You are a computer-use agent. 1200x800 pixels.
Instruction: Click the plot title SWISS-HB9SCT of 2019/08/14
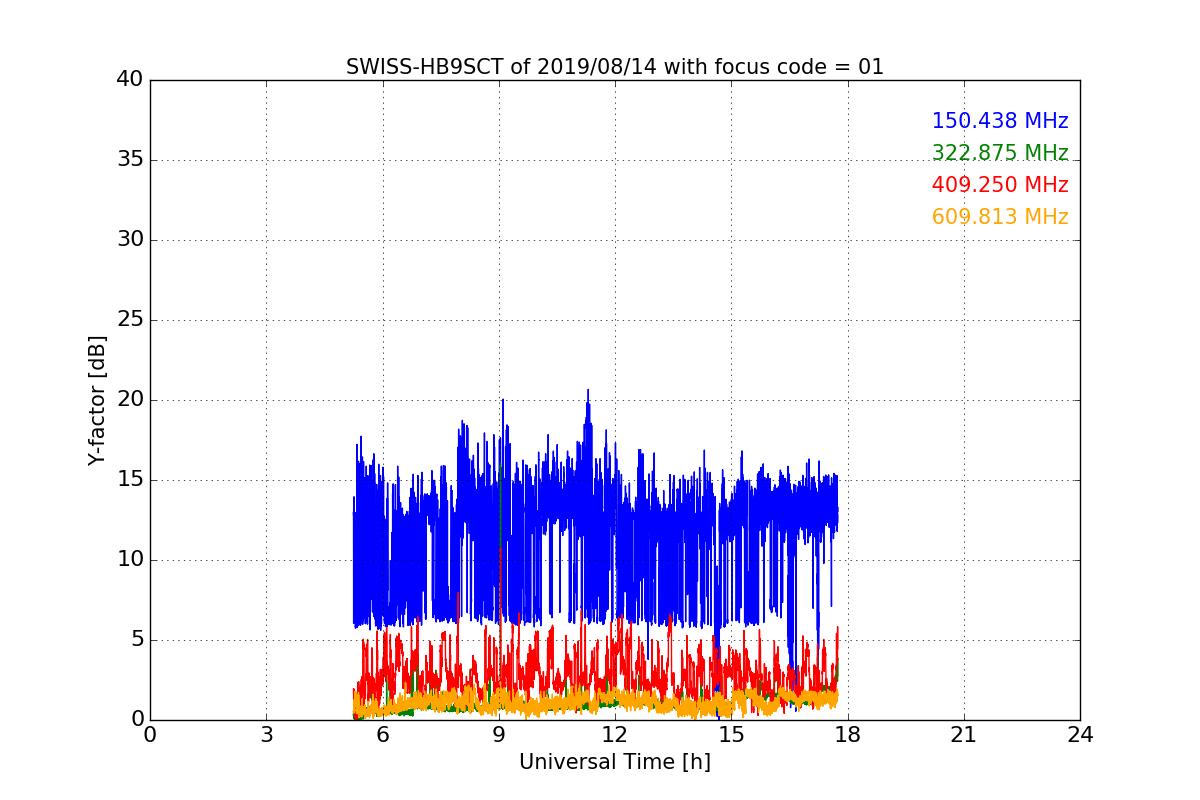tap(614, 67)
